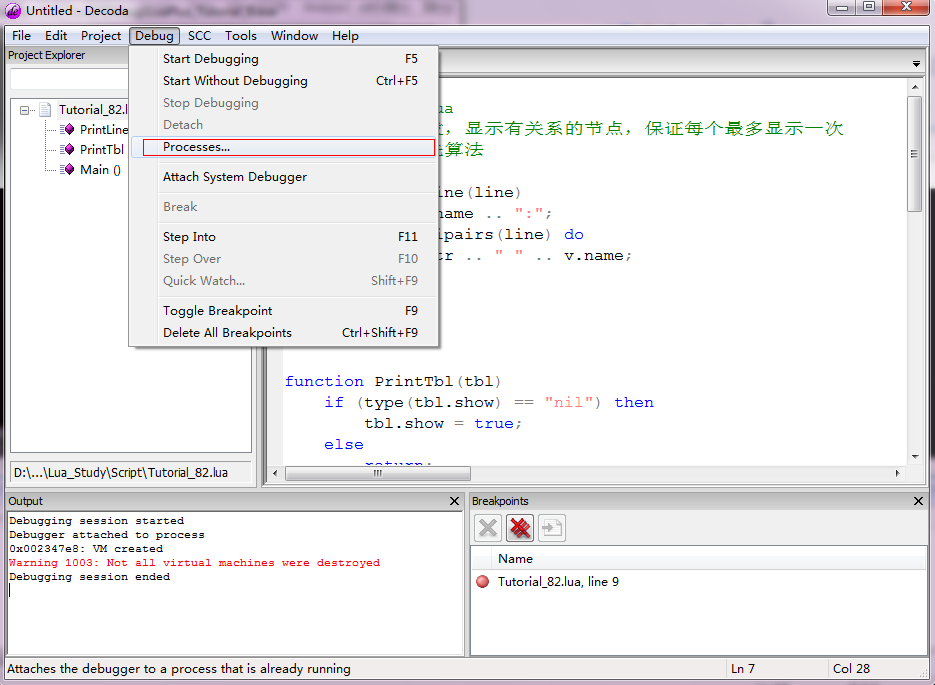Open the Window menu
The image size is (935, 685).
pyautogui.click(x=295, y=36)
